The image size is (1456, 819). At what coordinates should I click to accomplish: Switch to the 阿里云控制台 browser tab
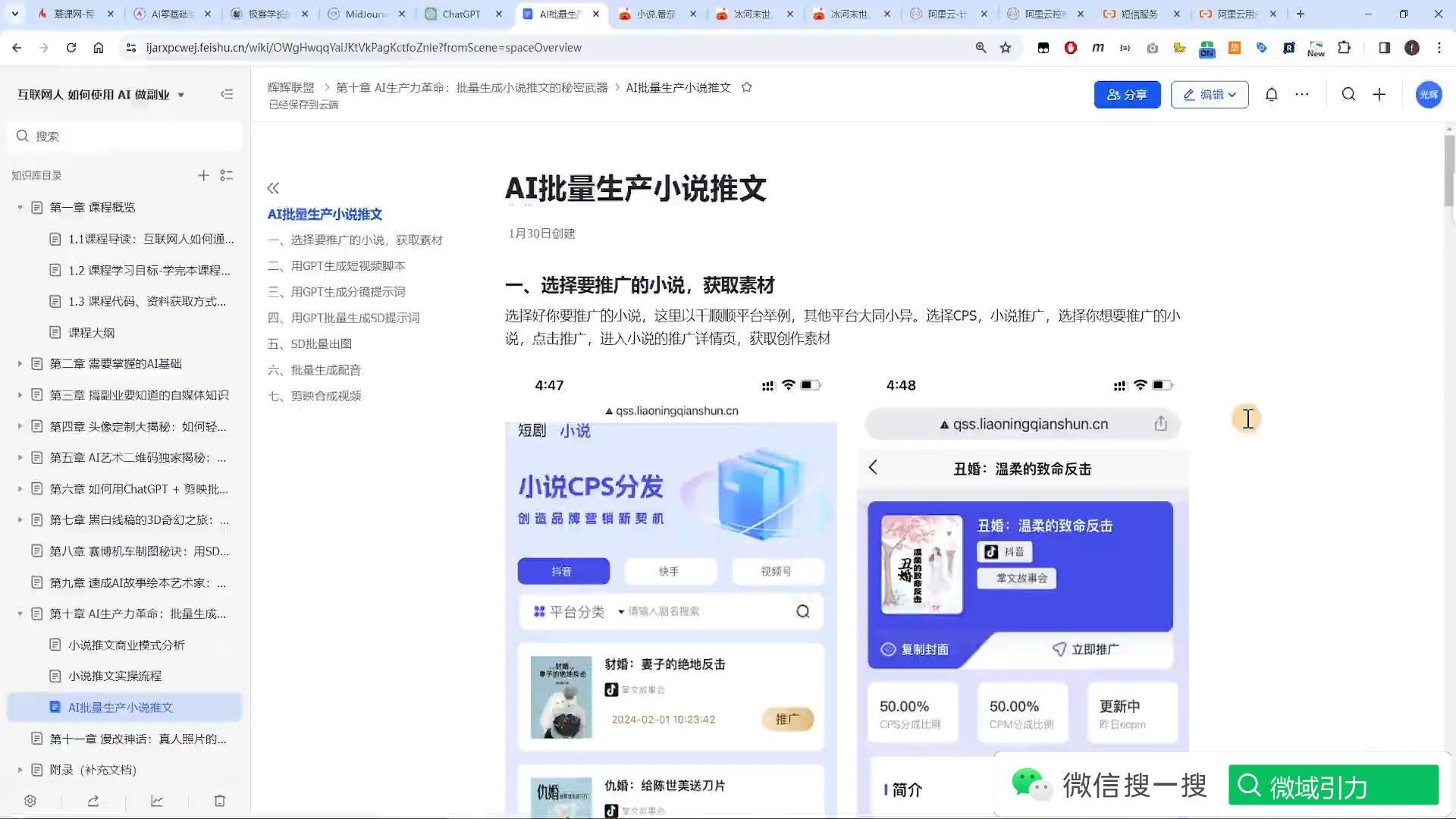pos(1045,14)
